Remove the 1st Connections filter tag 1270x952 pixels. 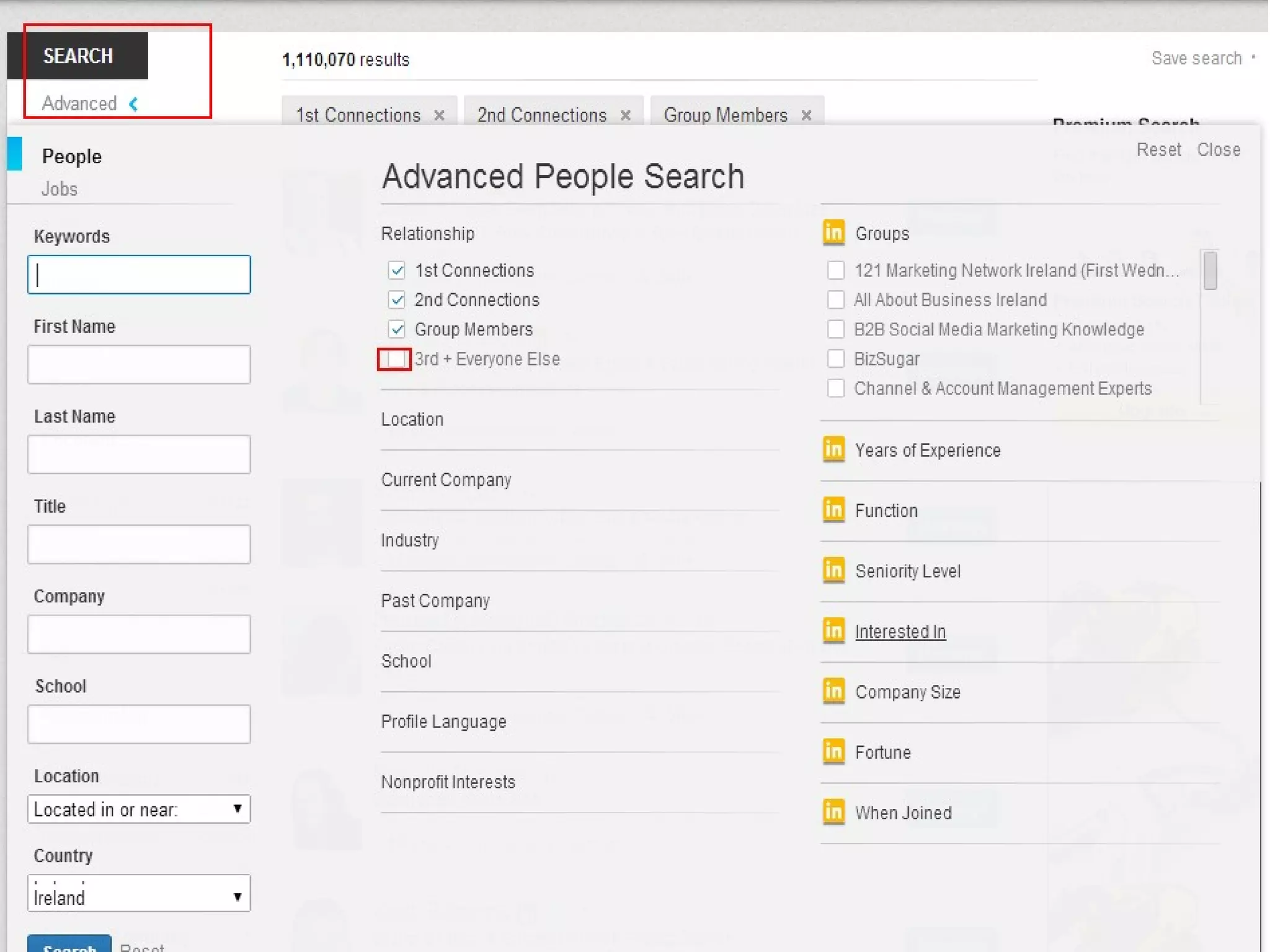(x=439, y=116)
